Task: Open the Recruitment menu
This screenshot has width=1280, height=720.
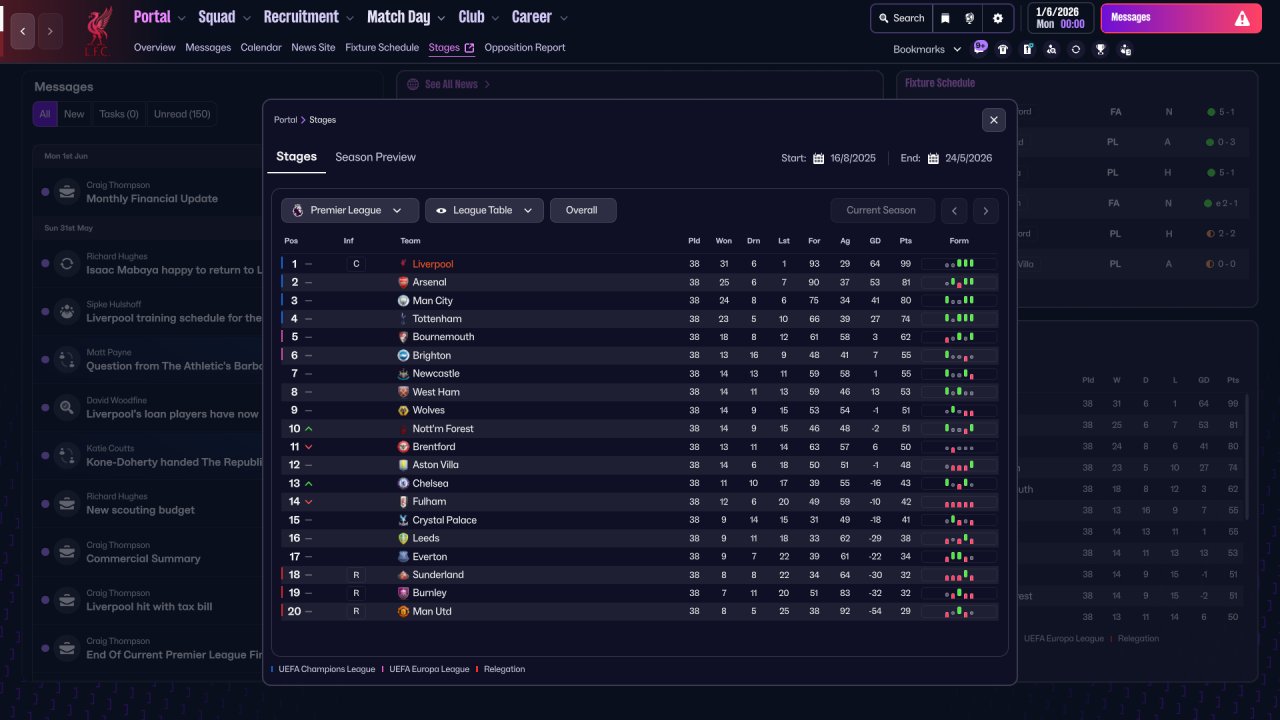Action: [309, 17]
